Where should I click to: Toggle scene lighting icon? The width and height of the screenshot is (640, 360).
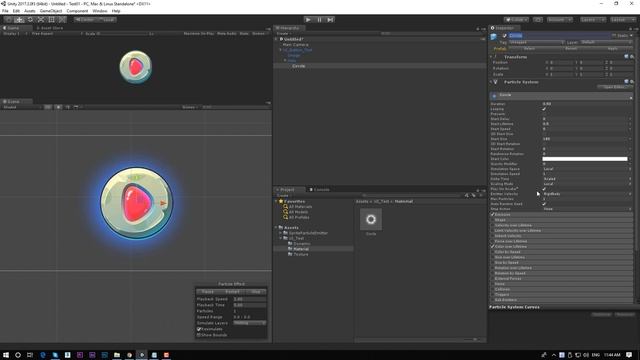coord(58,107)
